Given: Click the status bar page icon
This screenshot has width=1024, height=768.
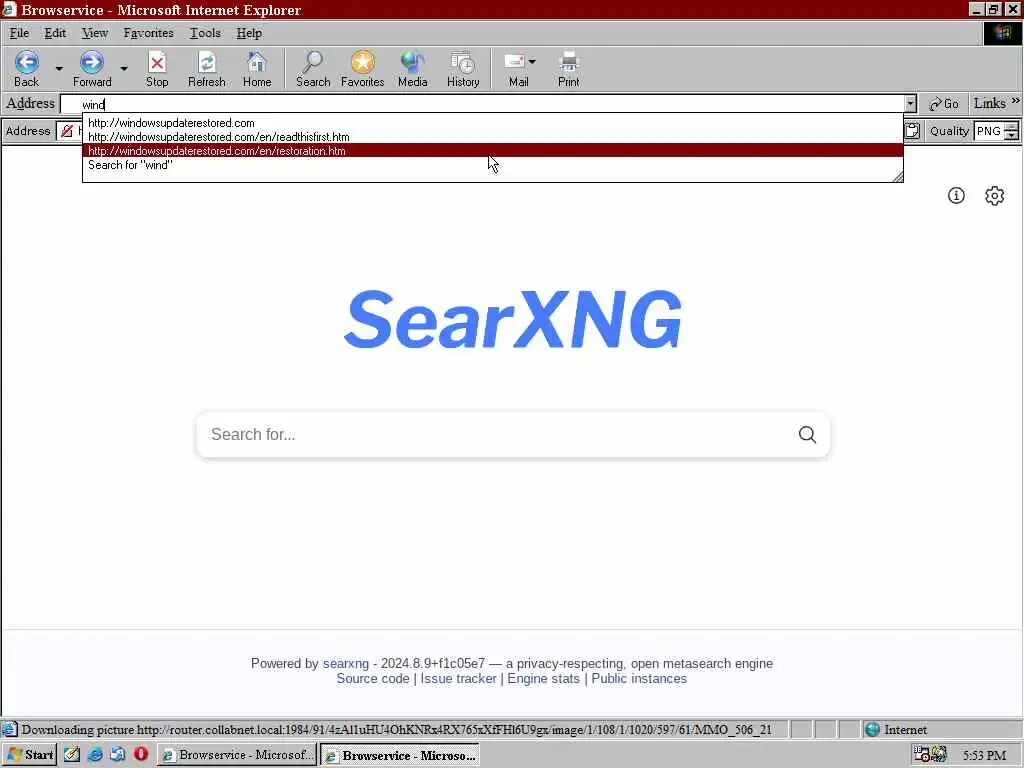Looking at the screenshot, I should [9, 729].
